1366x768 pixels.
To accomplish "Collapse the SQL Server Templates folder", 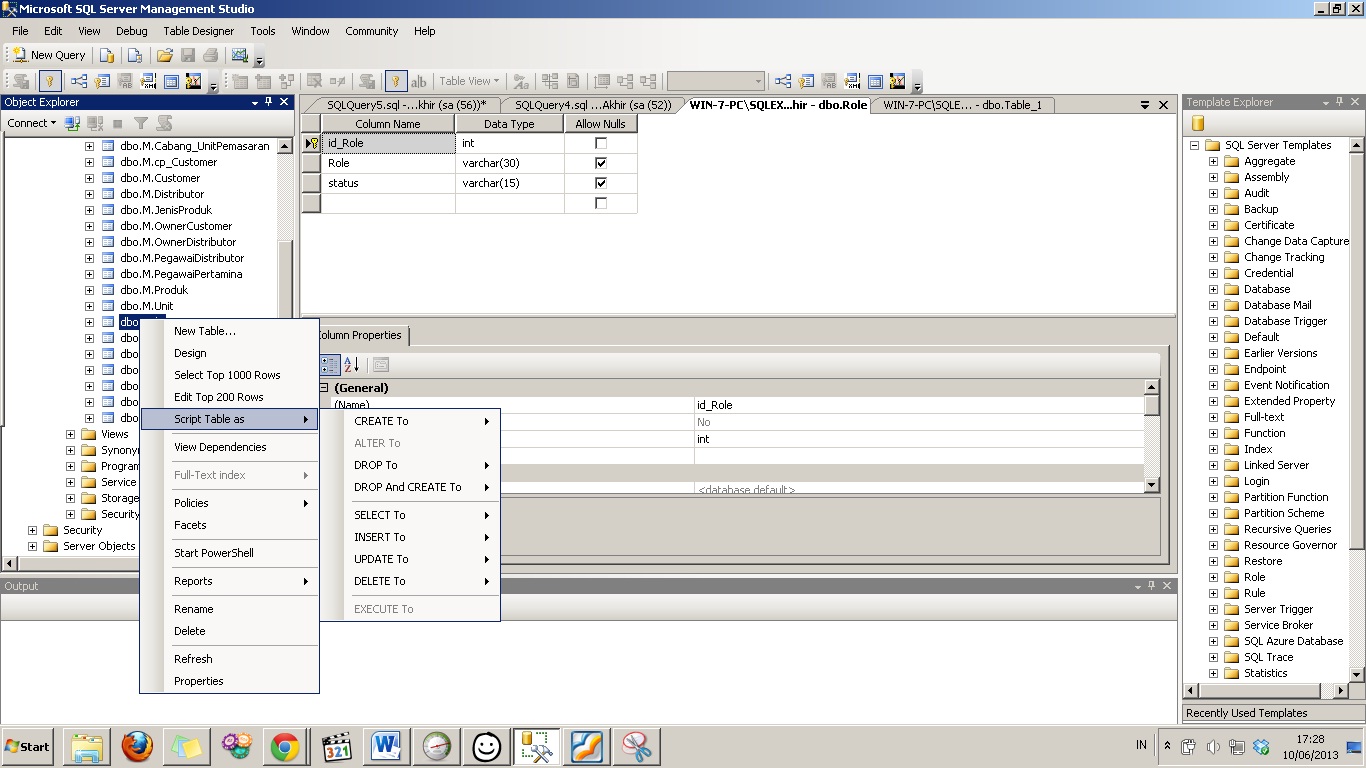I will (1194, 145).
